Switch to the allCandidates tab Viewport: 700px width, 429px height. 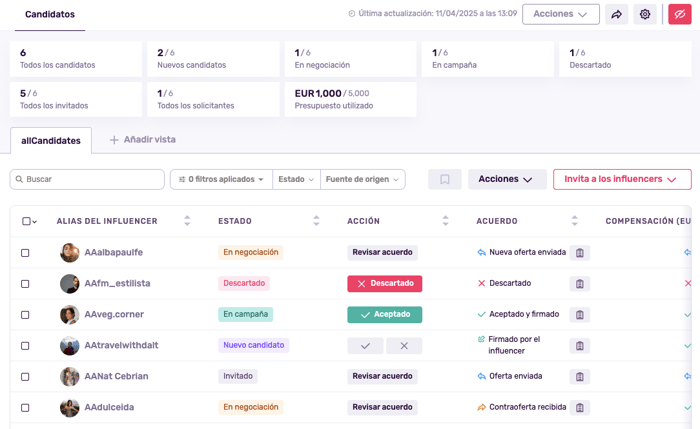51,141
